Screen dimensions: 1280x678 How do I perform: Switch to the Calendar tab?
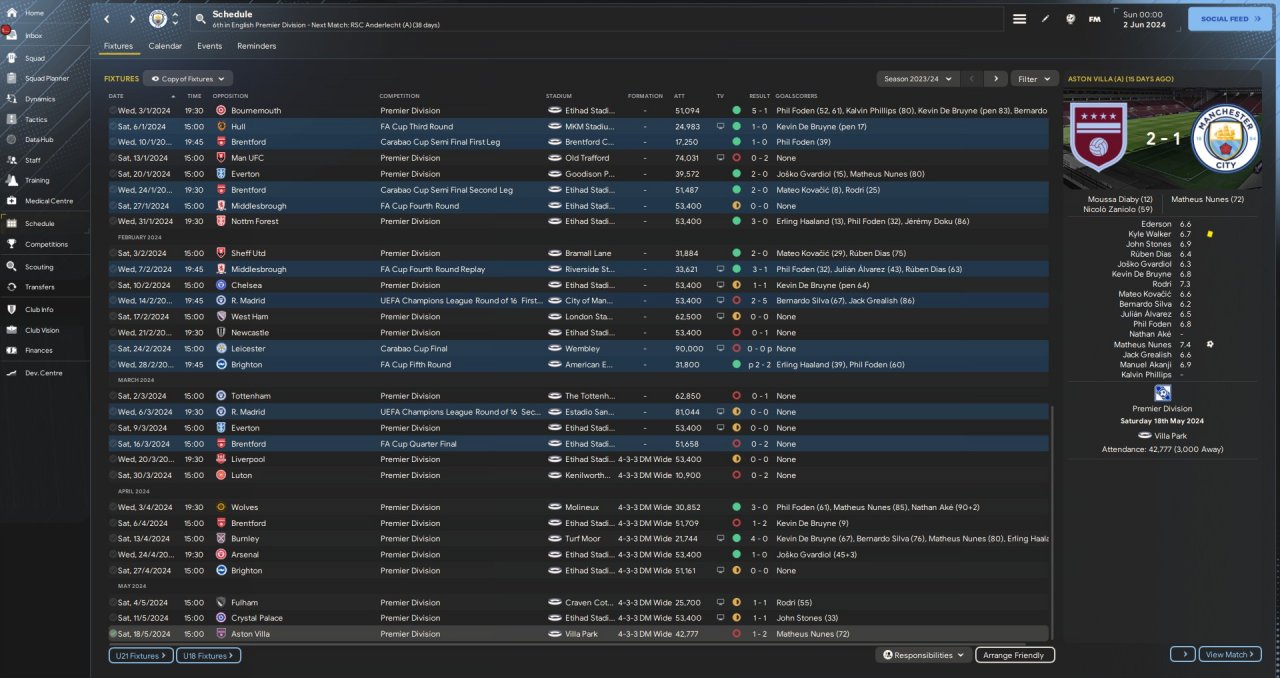tap(165, 46)
